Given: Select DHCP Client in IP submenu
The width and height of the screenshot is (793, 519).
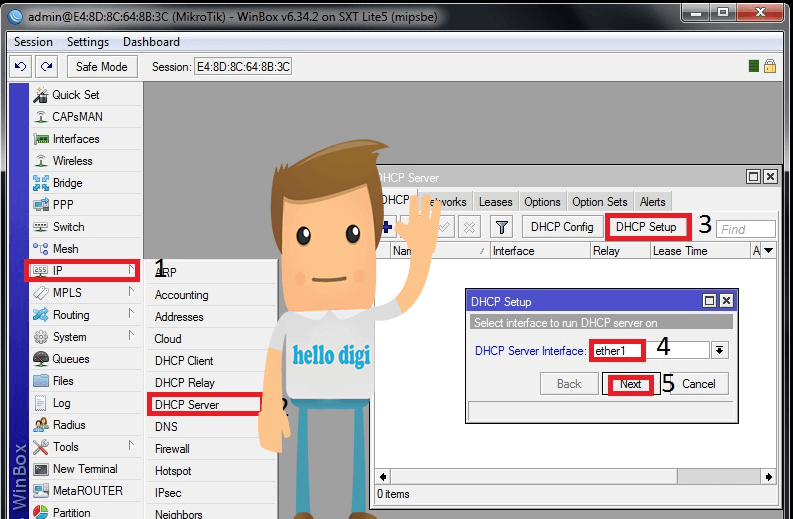Looking at the screenshot, I should tap(212, 361).
